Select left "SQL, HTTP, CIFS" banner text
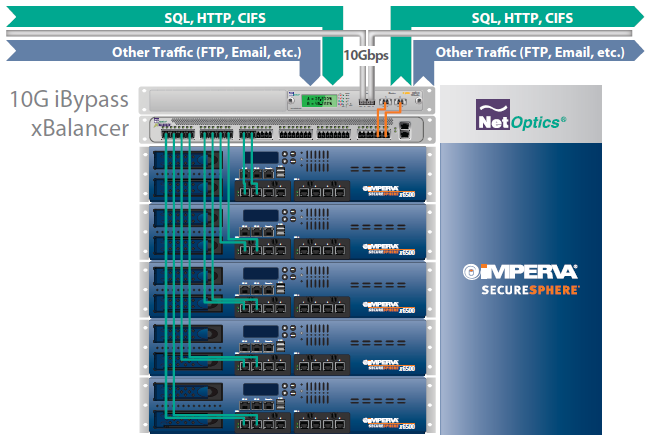 (215, 18)
